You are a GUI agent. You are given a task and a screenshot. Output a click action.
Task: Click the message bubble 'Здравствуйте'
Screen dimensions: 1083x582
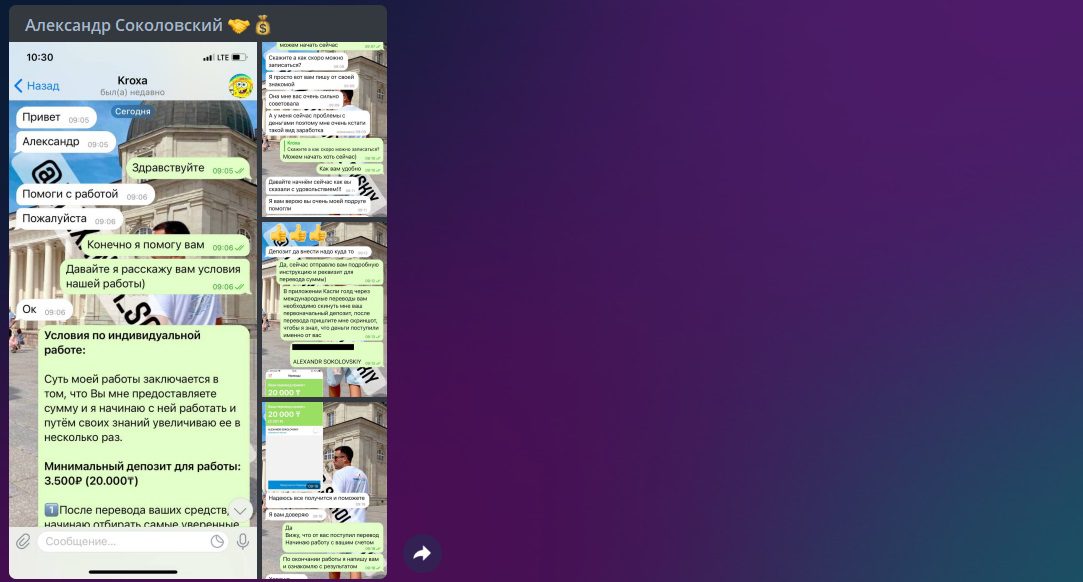tap(187, 168)
